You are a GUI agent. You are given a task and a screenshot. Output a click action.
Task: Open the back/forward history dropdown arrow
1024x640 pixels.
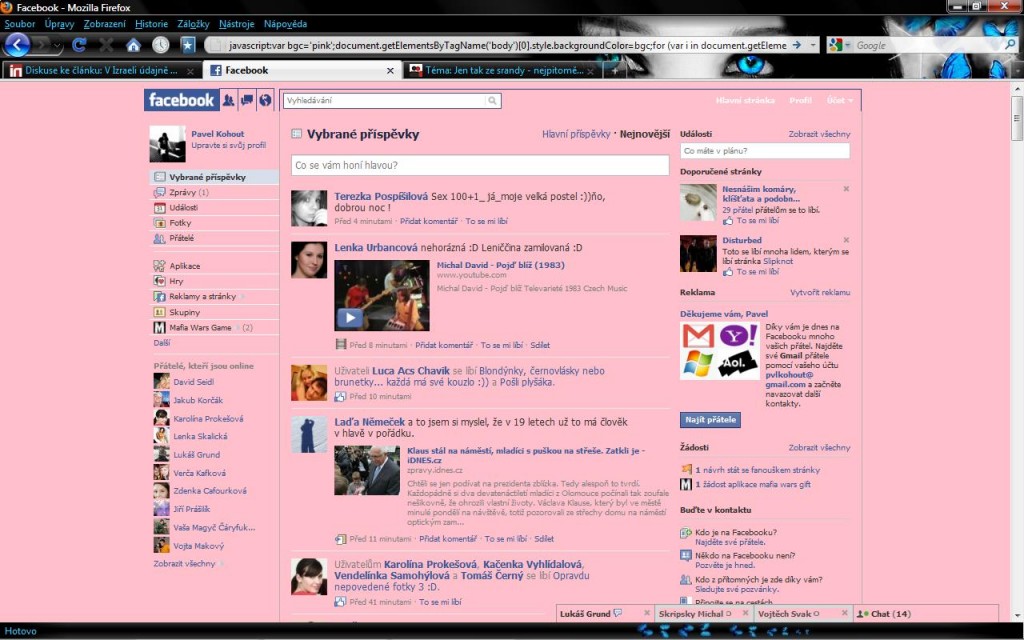(58, 45)
